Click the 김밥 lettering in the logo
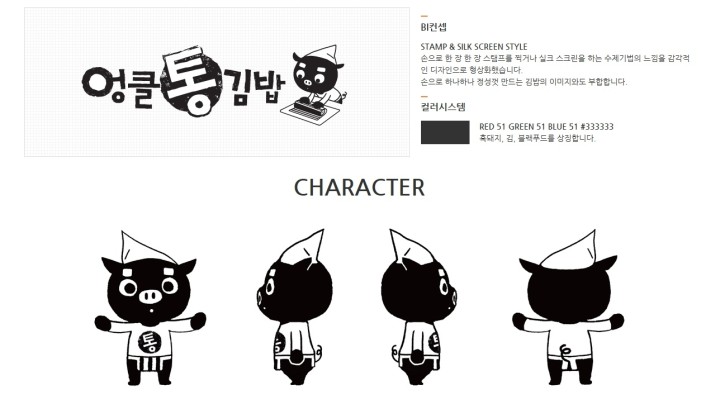 254,87
